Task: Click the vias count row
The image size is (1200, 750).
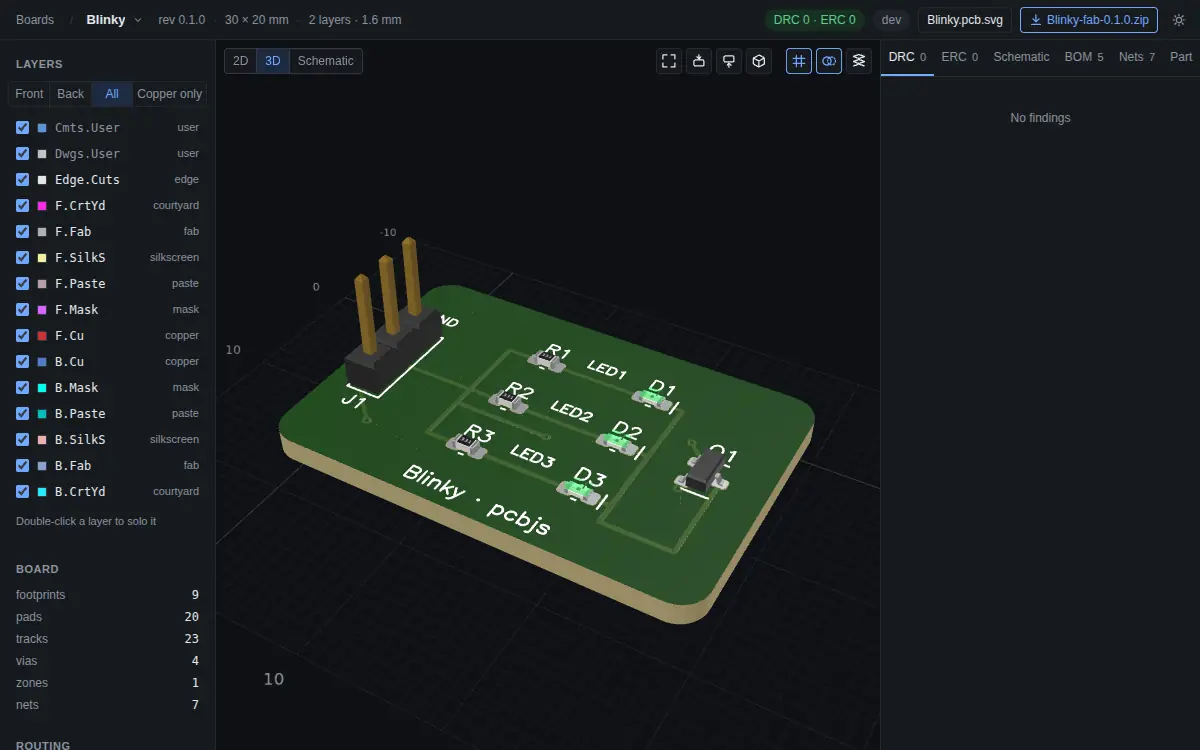Action: (107, 661)
